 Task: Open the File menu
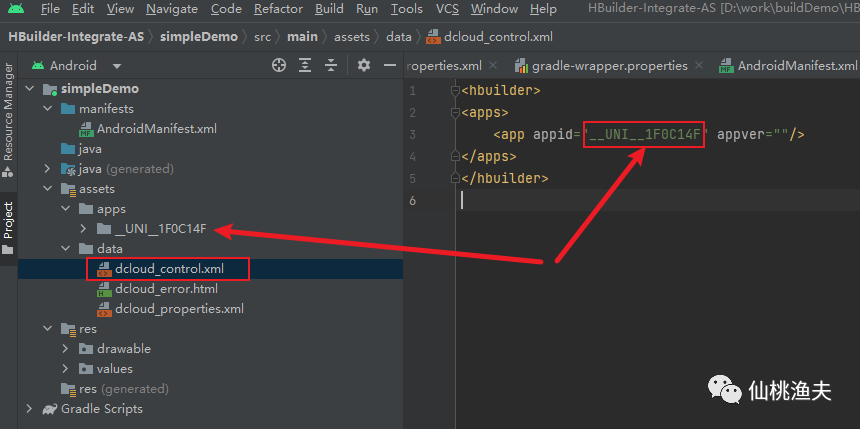50,9
